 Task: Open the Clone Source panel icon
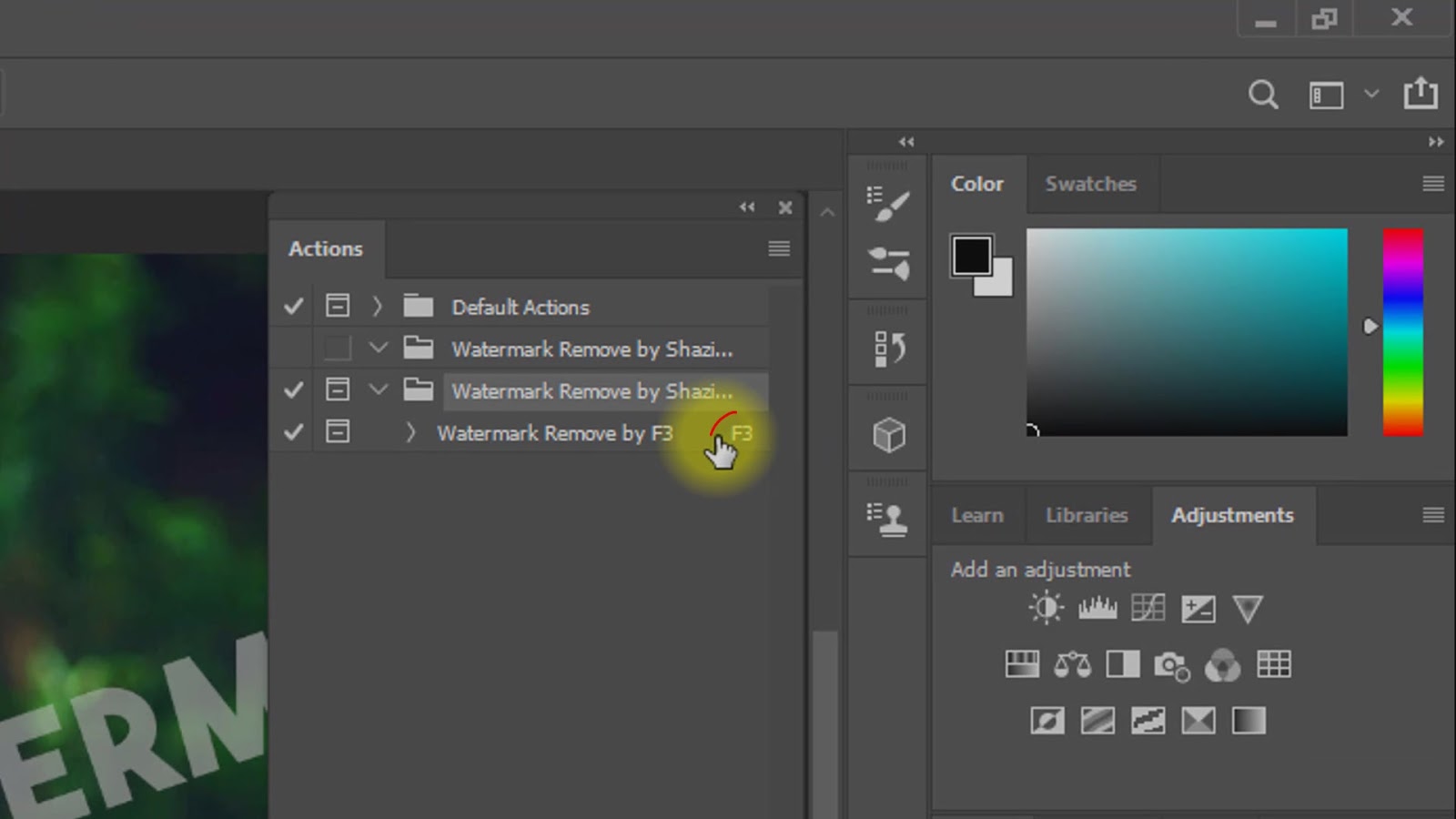click(888, 520)
